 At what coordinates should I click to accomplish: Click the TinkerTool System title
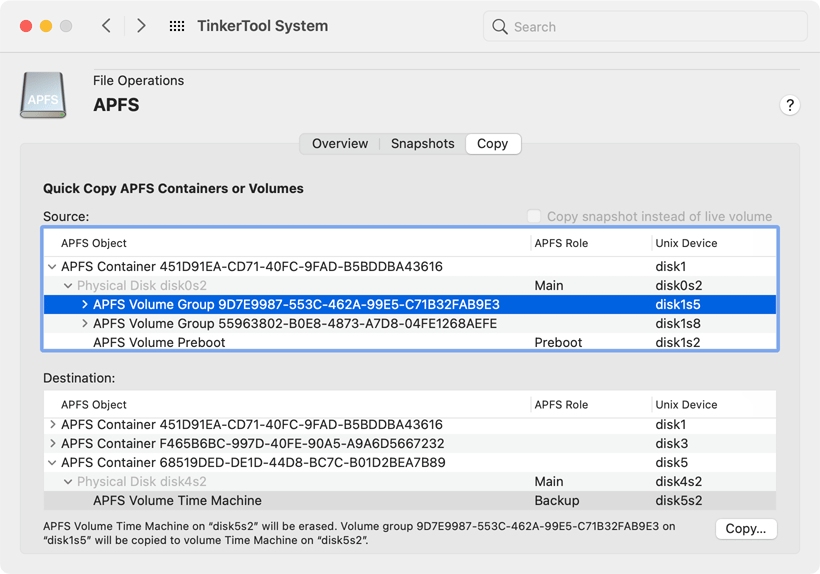(263, 26)
